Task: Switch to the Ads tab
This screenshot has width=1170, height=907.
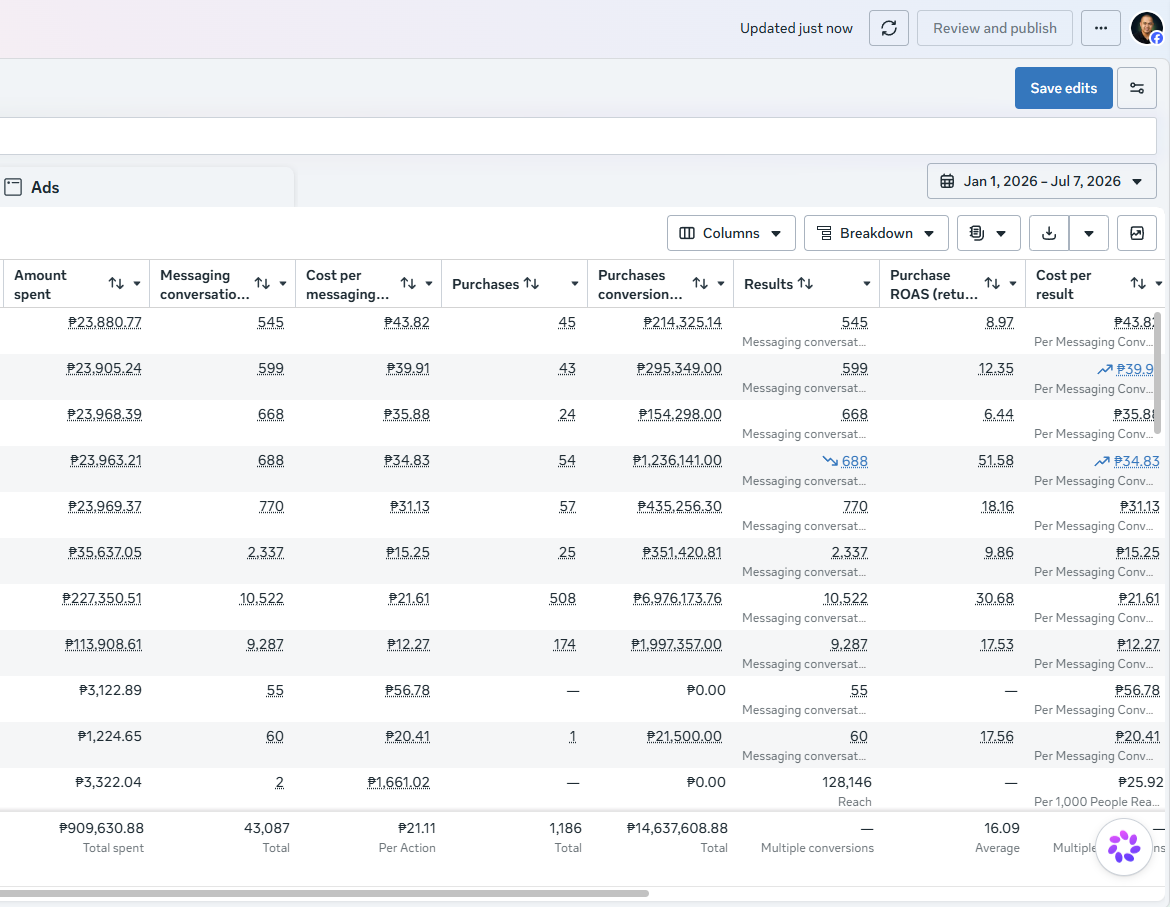Action: pos(146,187)
